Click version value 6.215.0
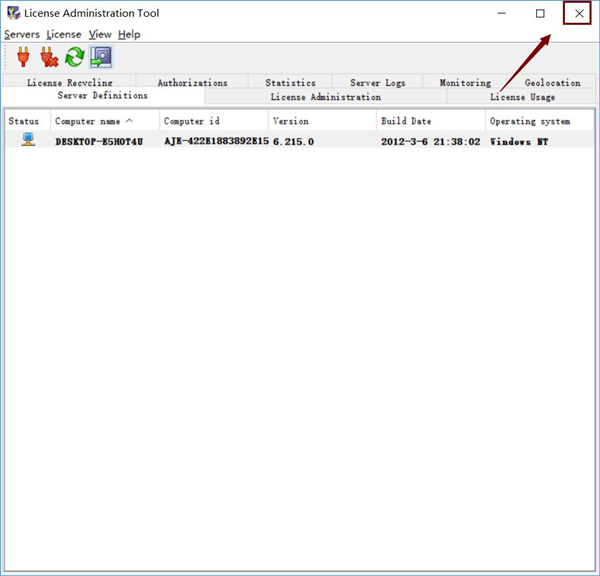Viewport: 600px width, 576px height. [293, 142]
